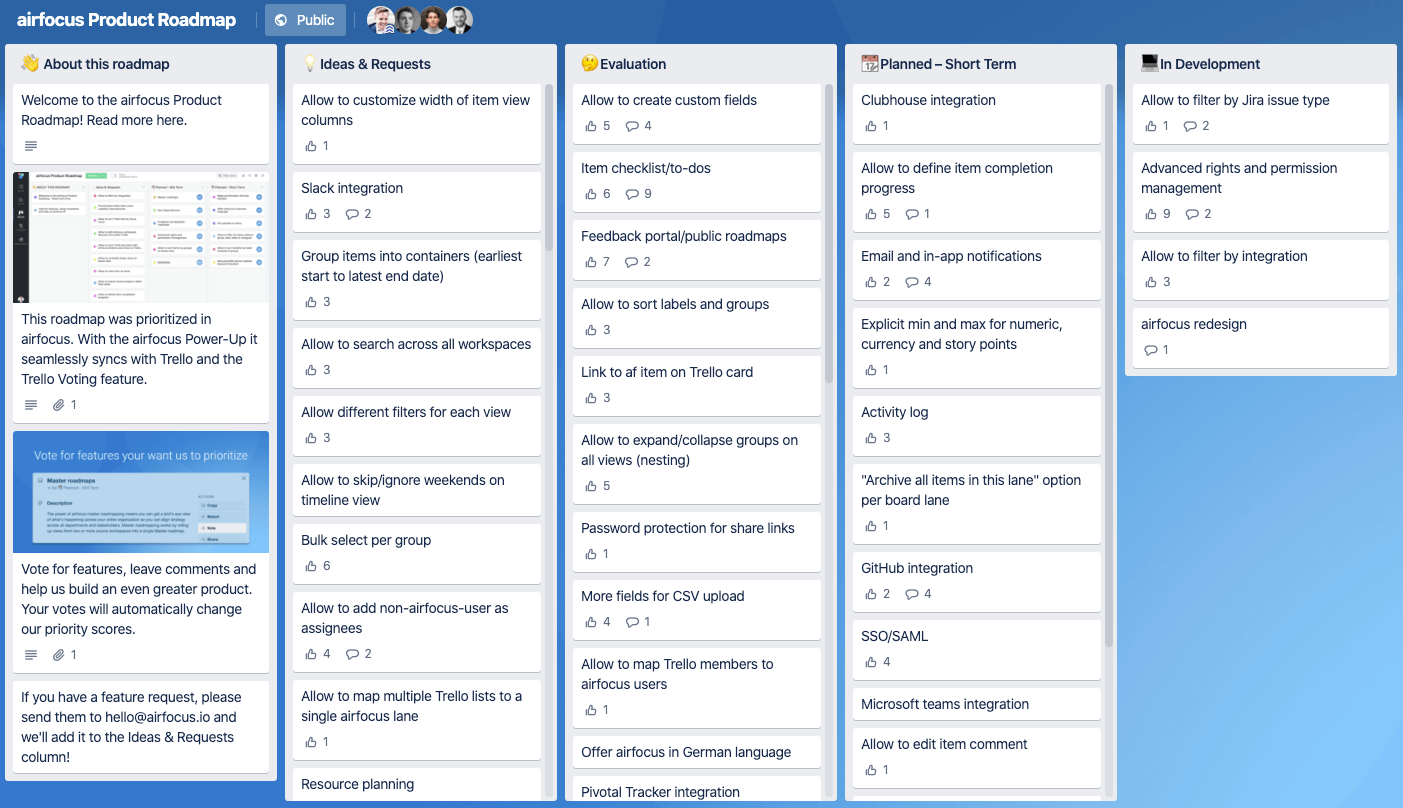Screen dimensions: 1403x808
Task: Click the fourth member avatar in header
Action: click(458, 20)
